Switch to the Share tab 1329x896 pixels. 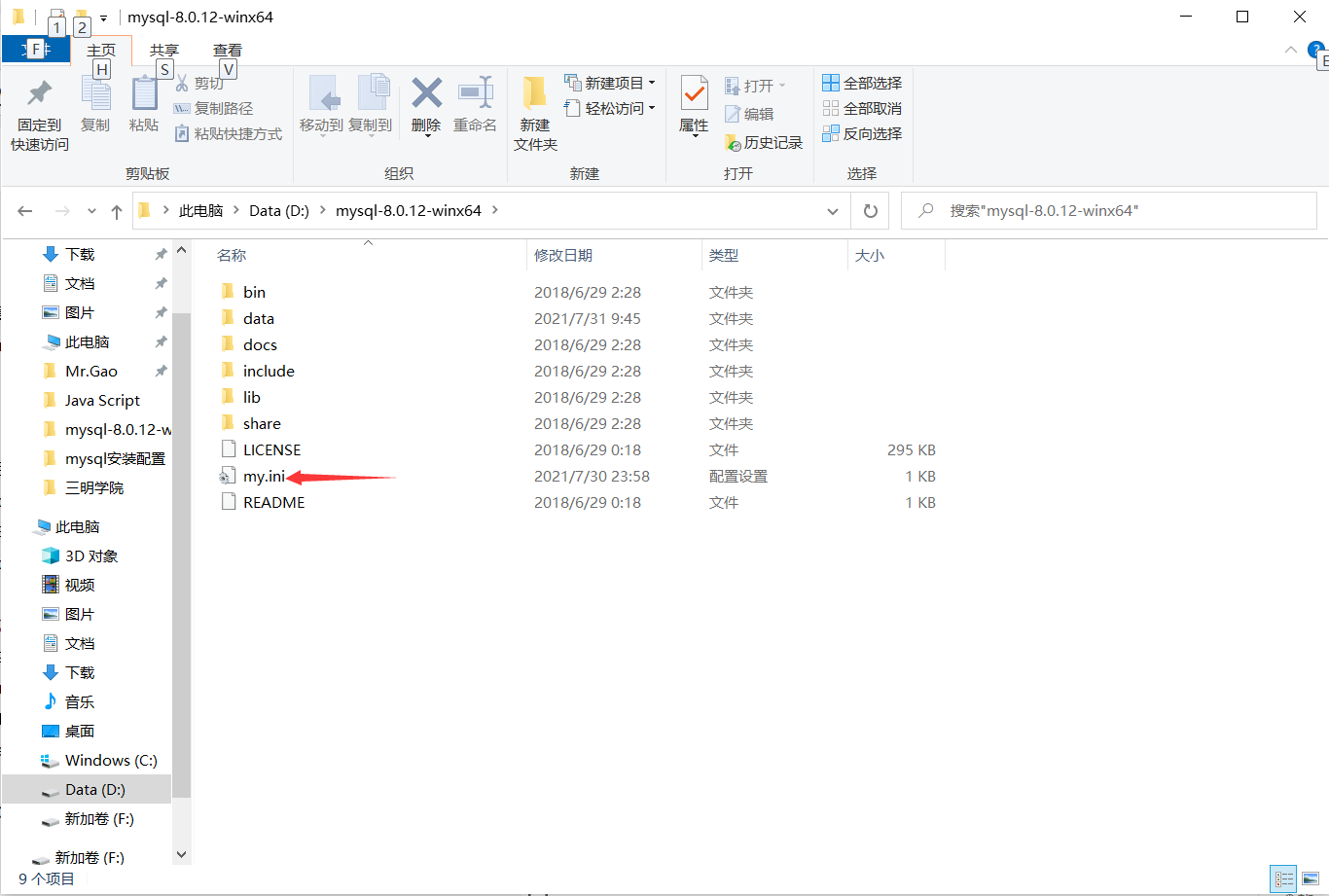click(164, 51)
